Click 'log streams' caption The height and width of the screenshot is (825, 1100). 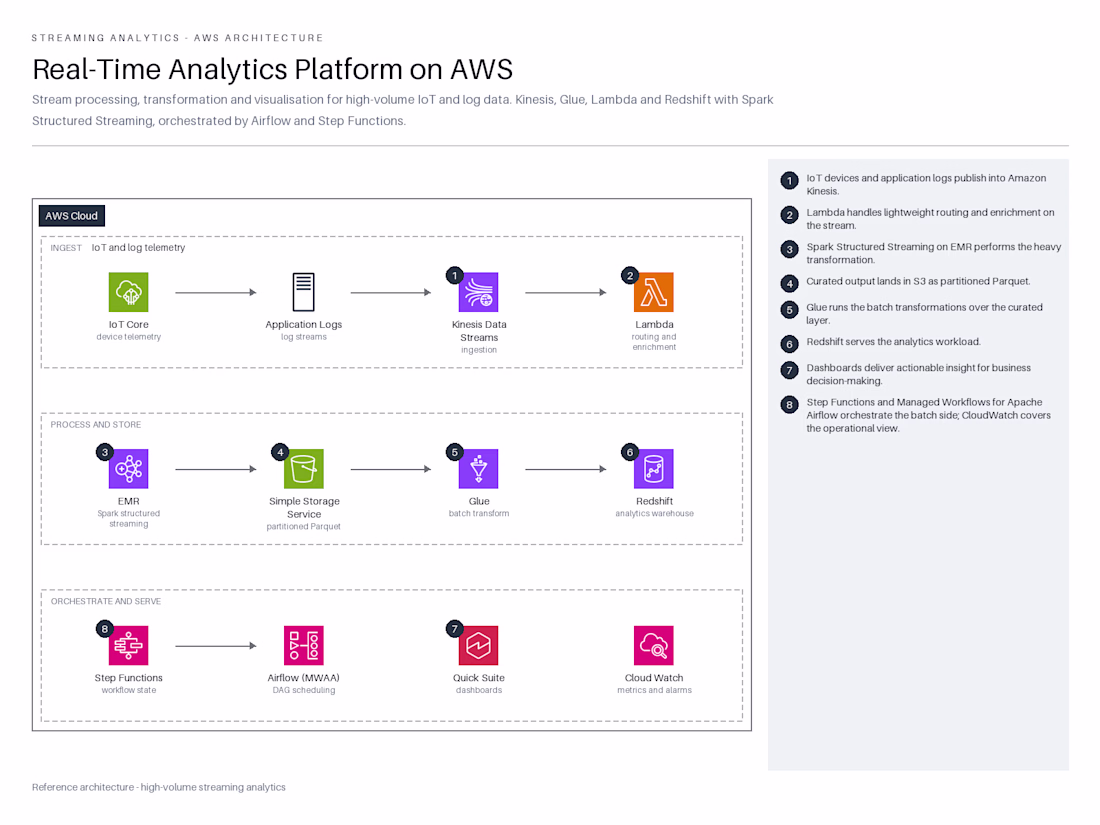304,337
